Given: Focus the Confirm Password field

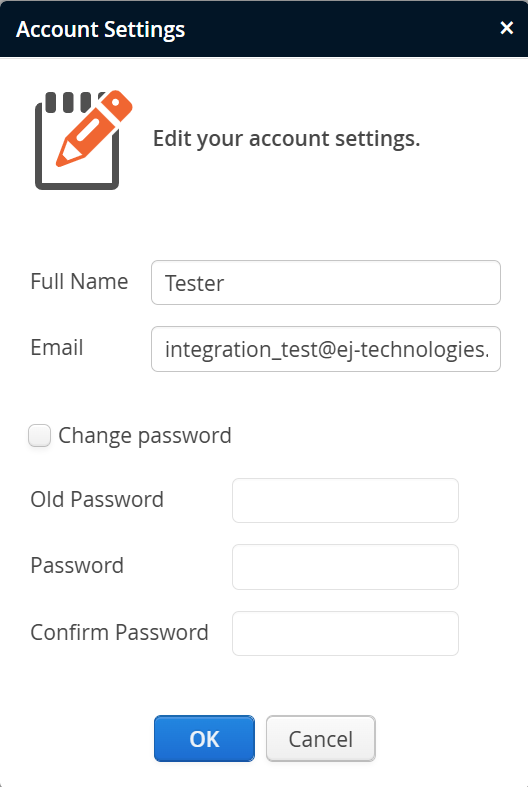Looking at the screenshot, I should pyautogui.click(x=345, y=633).
